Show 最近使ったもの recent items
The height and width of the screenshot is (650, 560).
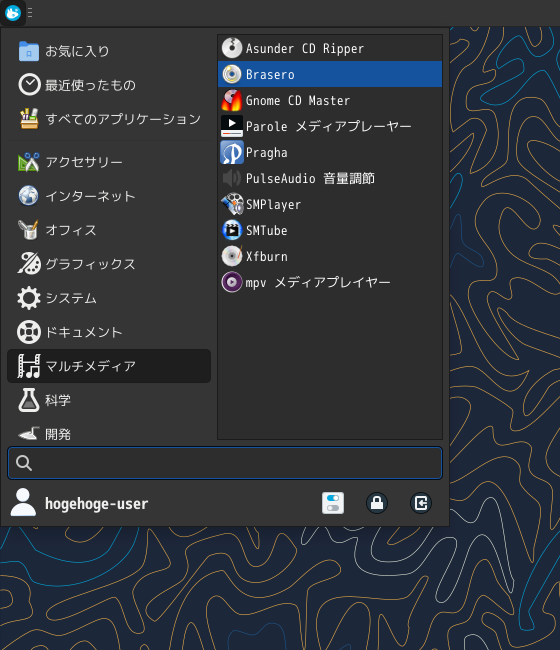[x=109, y=85]
